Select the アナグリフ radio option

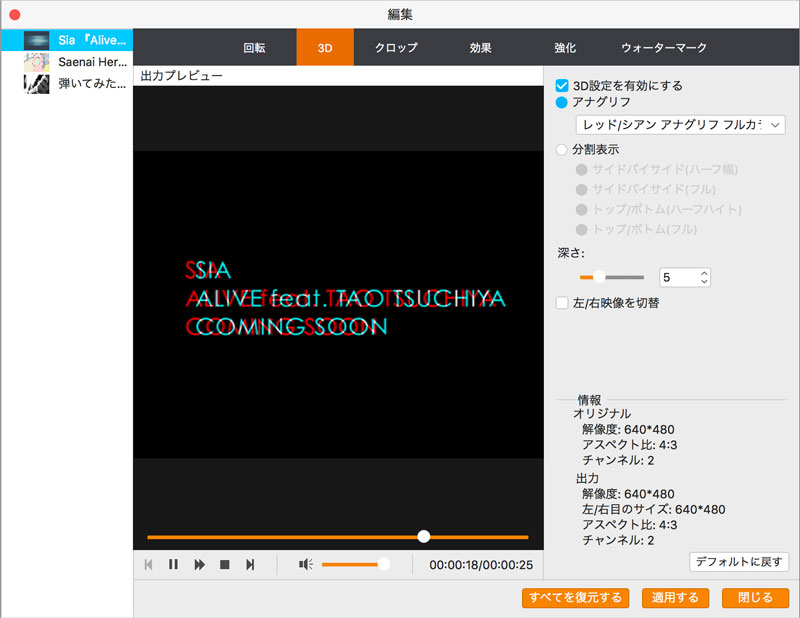tap(562, 103)
